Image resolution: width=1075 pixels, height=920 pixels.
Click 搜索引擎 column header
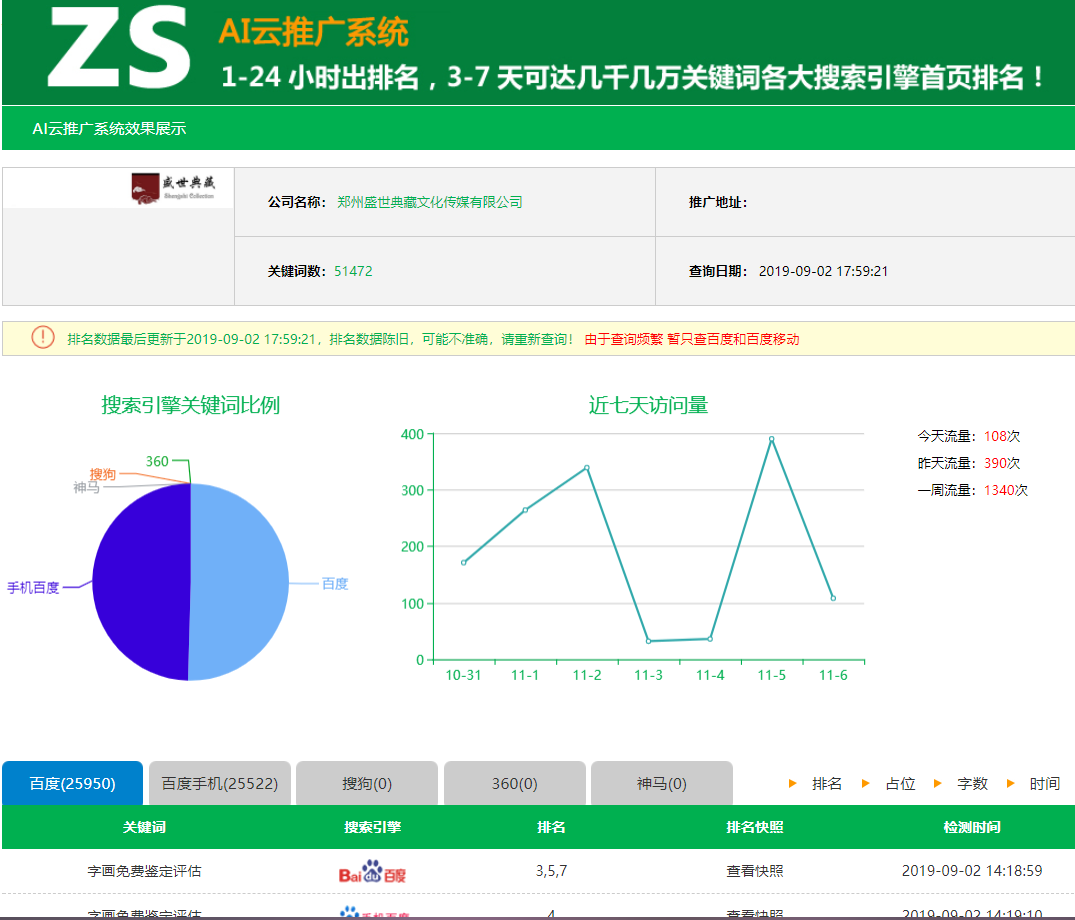click(372, 827)
